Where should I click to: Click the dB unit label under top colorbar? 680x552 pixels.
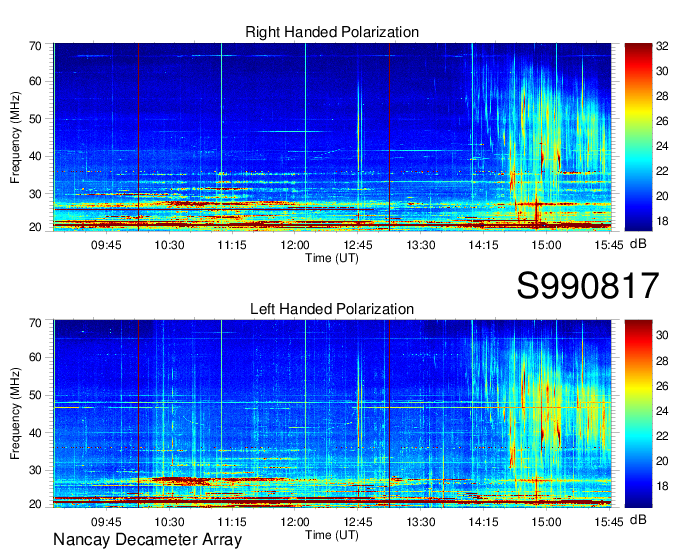(x=638, y=244)
